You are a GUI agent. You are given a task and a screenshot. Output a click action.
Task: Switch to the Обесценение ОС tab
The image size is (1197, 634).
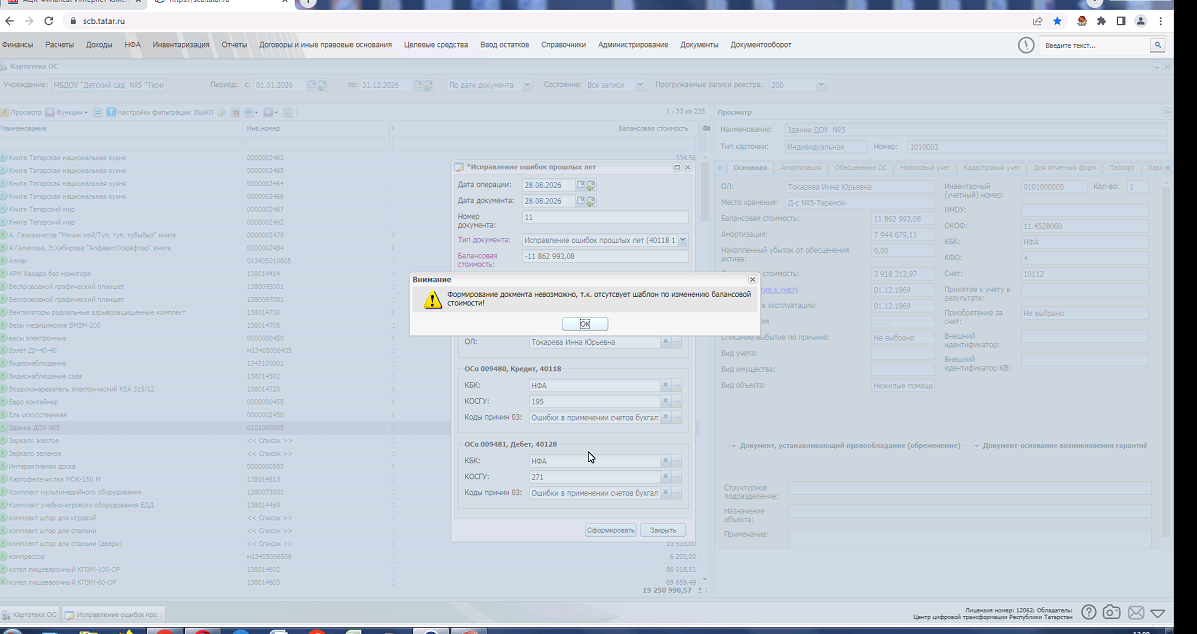click(860, 168)
